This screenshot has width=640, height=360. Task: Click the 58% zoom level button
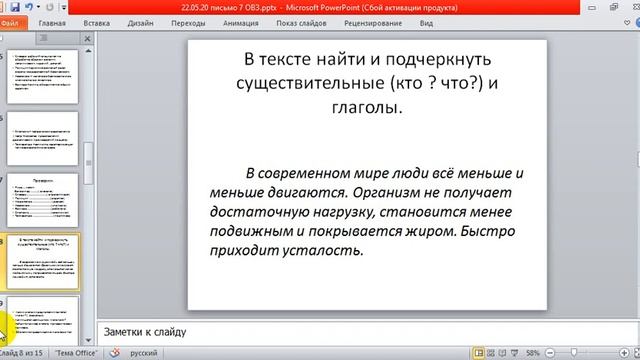(533, 353)
